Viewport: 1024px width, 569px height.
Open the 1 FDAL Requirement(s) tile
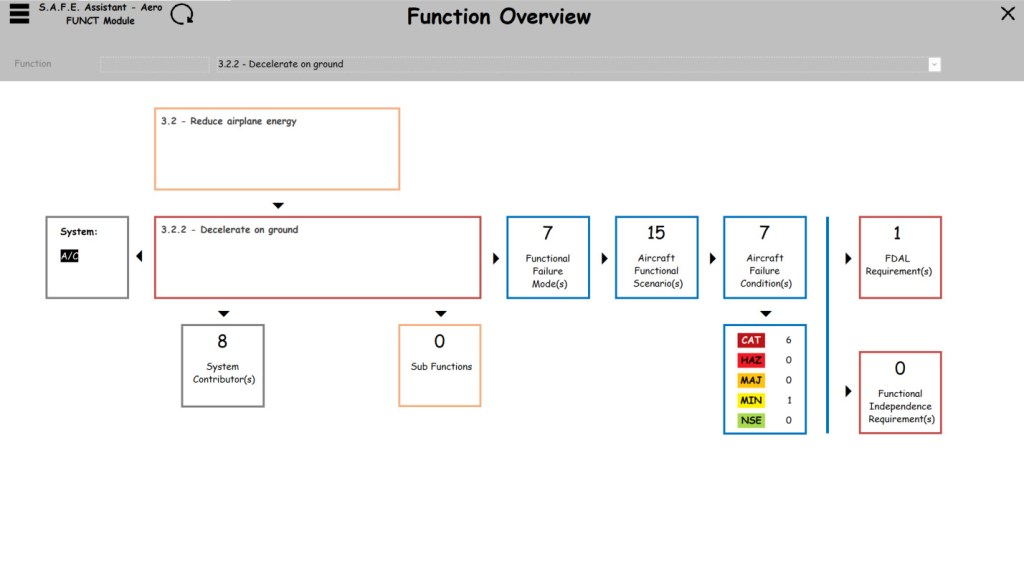[900, 257]
